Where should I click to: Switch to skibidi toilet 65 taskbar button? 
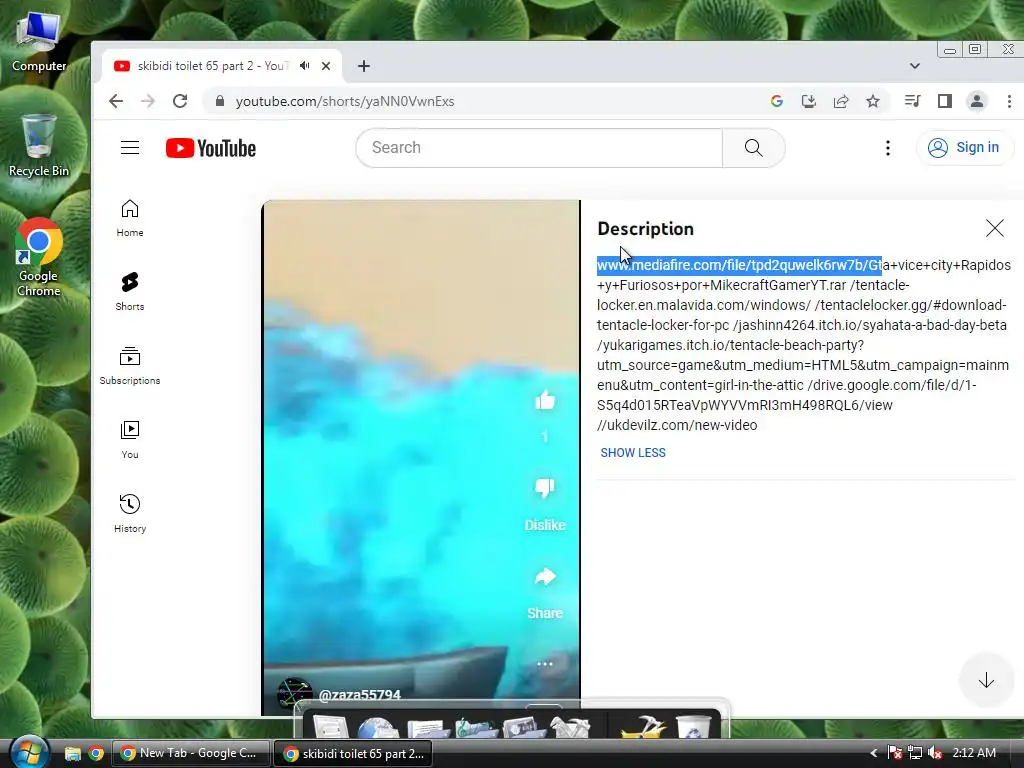[x=354, y=753]
